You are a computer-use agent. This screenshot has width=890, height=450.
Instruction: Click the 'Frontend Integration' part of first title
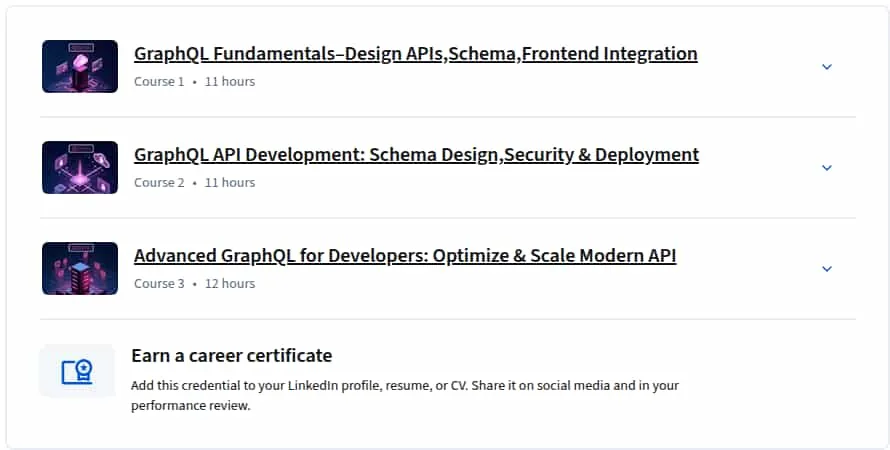tap(610, 54)
